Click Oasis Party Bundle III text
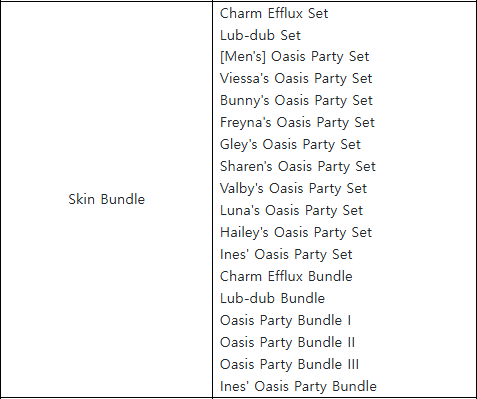Image resolution: width=477 pixels, height=399 pixels. 289,365
